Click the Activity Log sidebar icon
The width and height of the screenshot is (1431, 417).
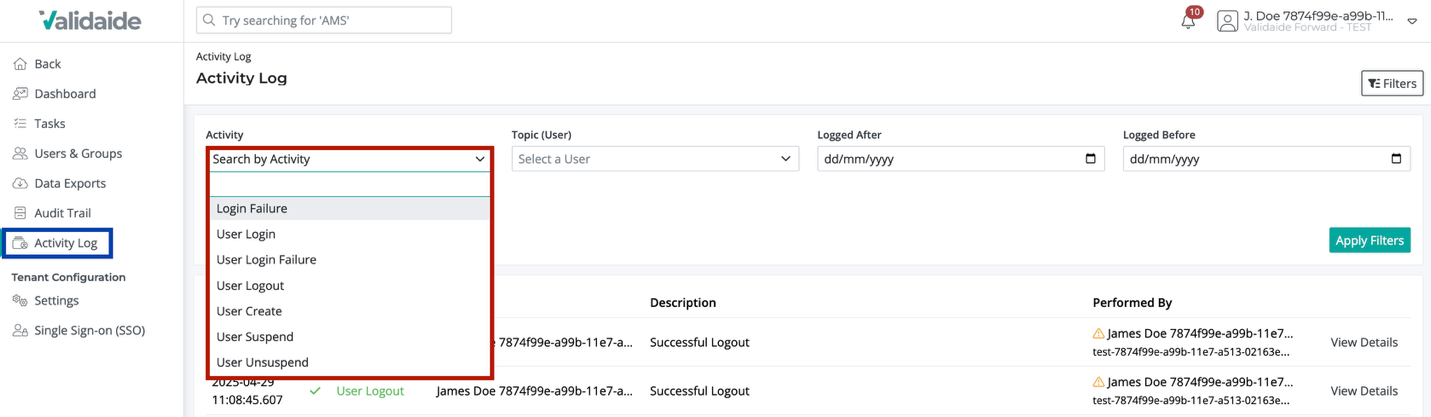point(20,243)
